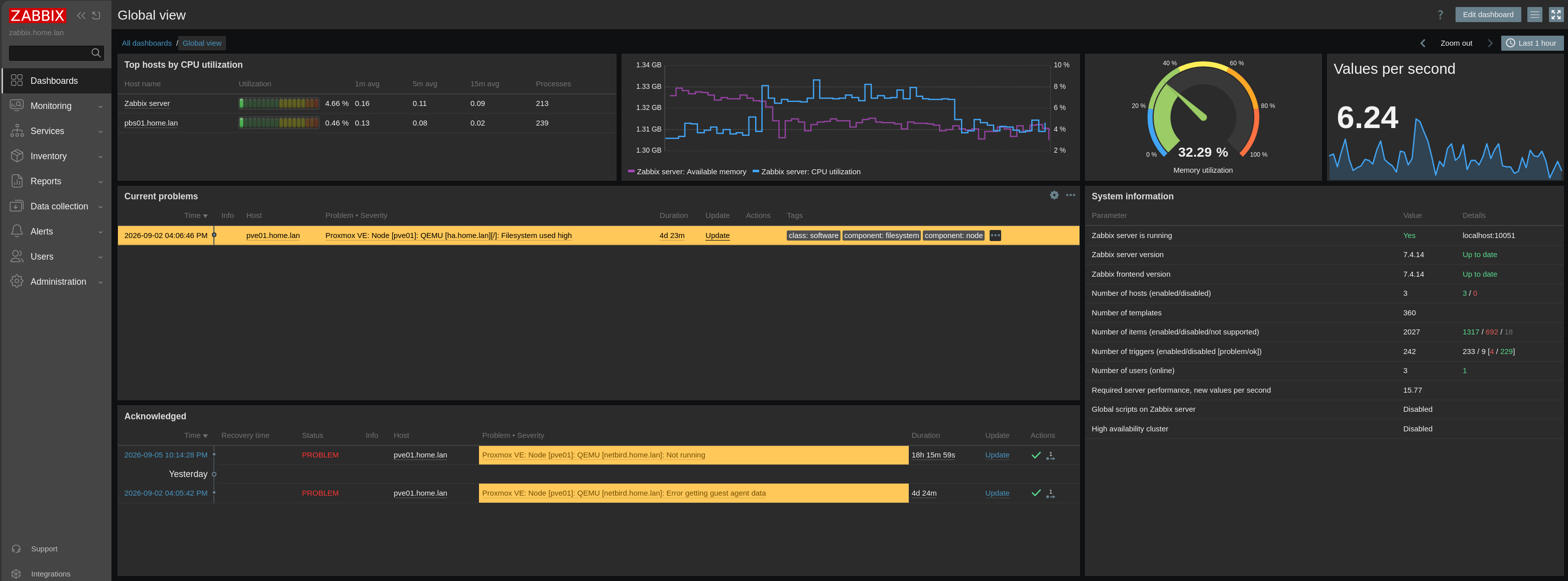Viewport: 1568px width, 581px height.
Task: Open the Dashboards menu item
Action: click(56, 80)
